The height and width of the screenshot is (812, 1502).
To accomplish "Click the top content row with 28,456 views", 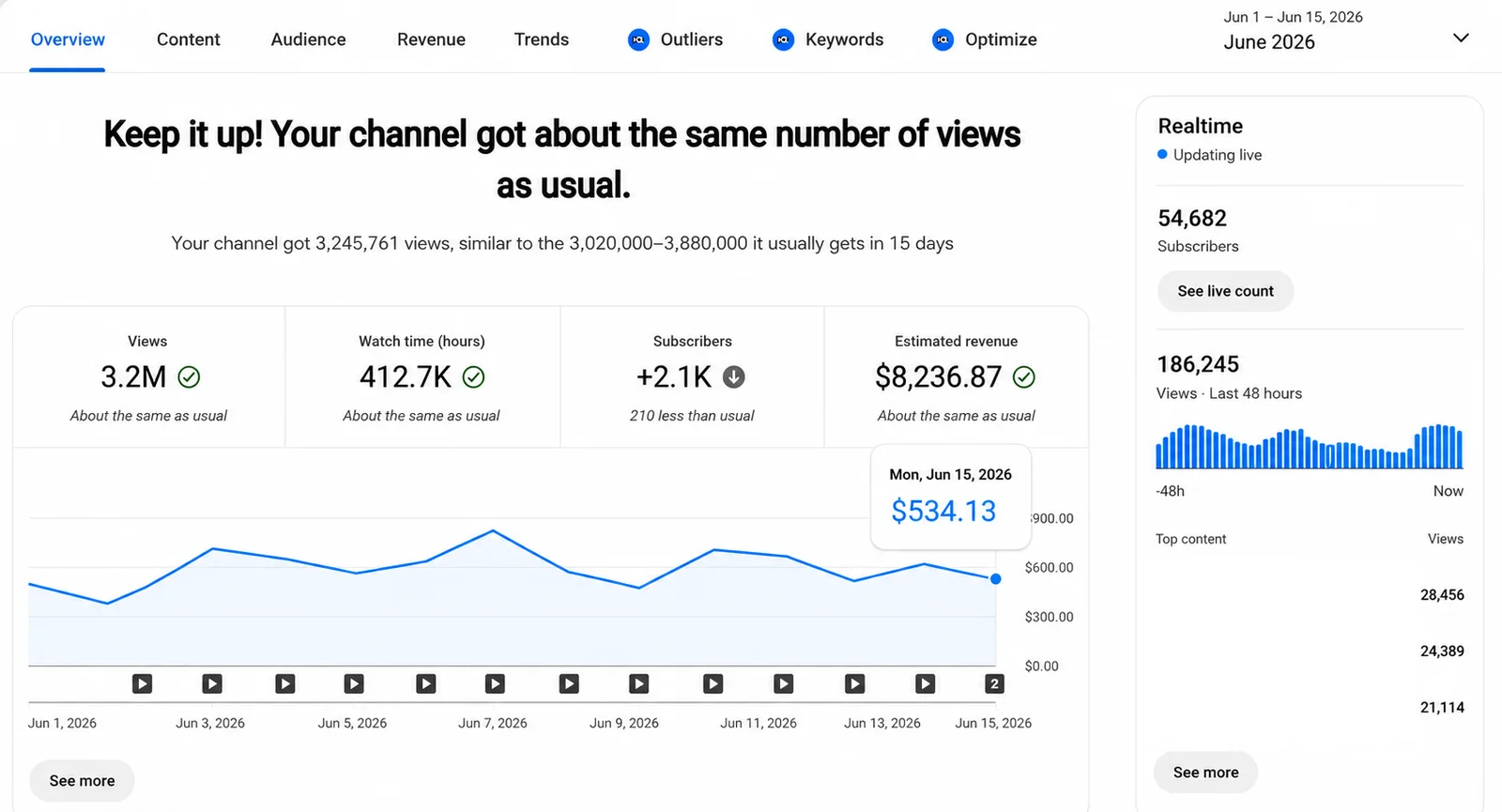I will click(x=1310, y=595).
